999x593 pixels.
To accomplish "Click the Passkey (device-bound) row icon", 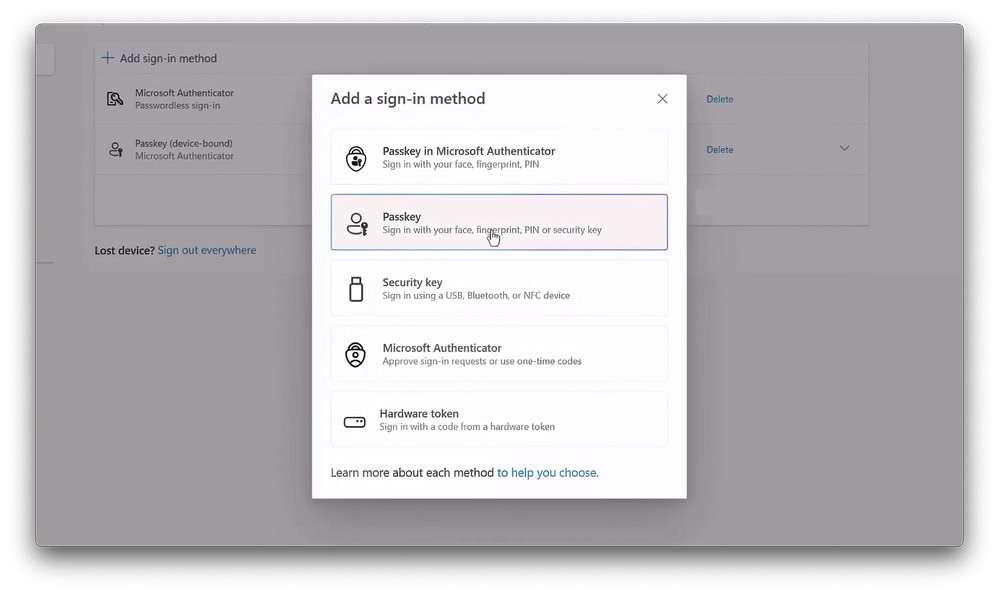I will click(x=115, y=149).
